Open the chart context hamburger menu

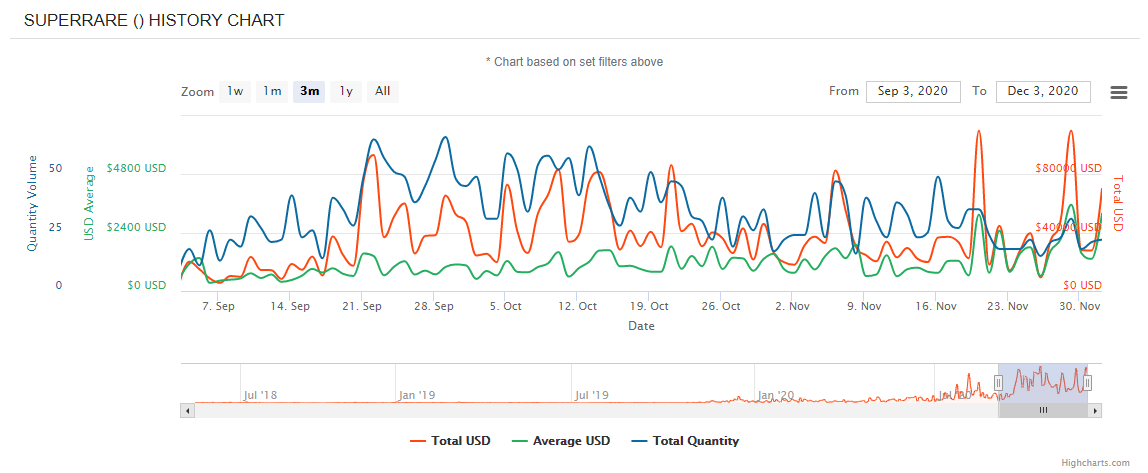tap(1118, 92)
